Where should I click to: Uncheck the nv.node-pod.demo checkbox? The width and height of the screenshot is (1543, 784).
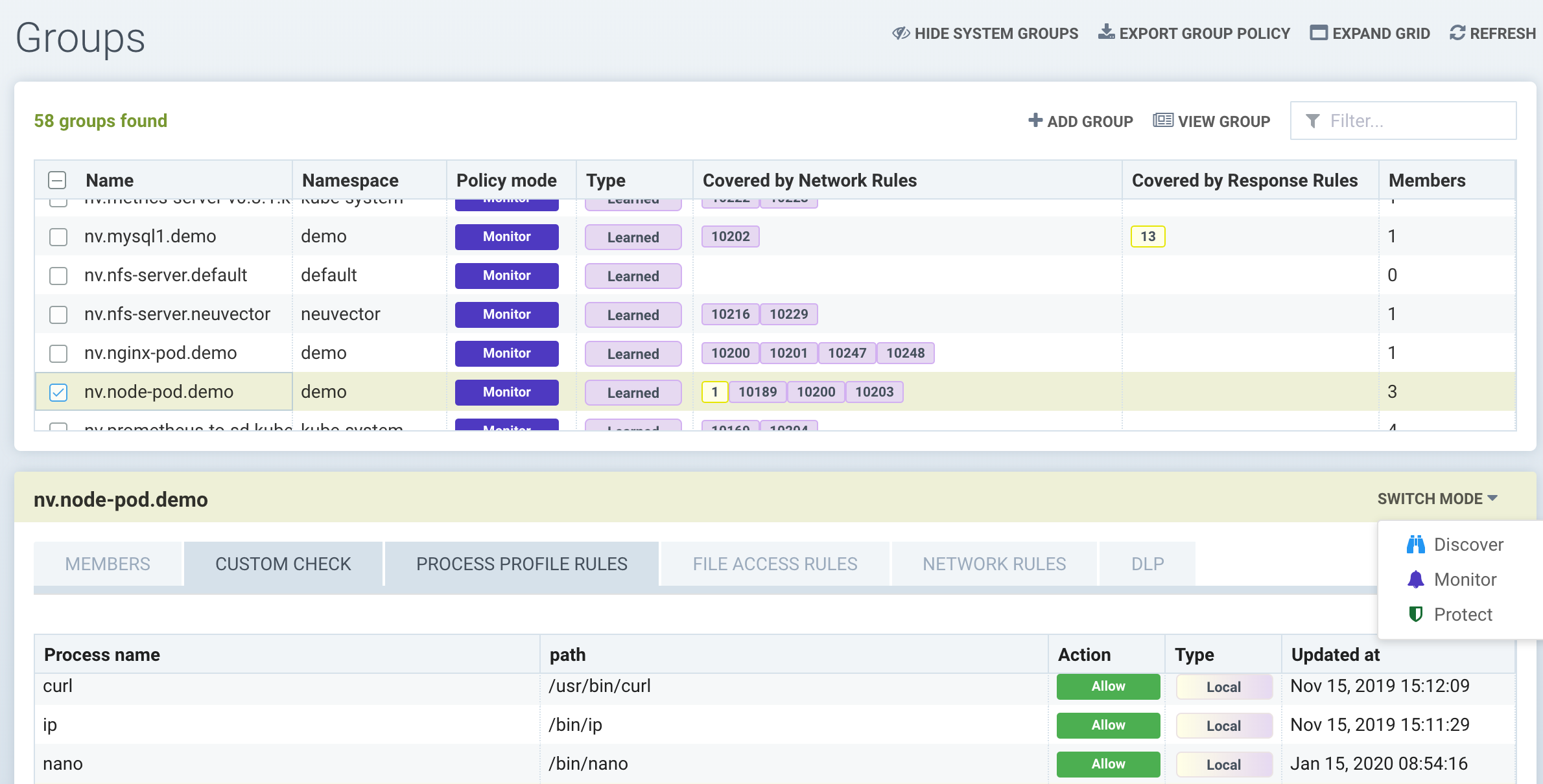point(58,392)
